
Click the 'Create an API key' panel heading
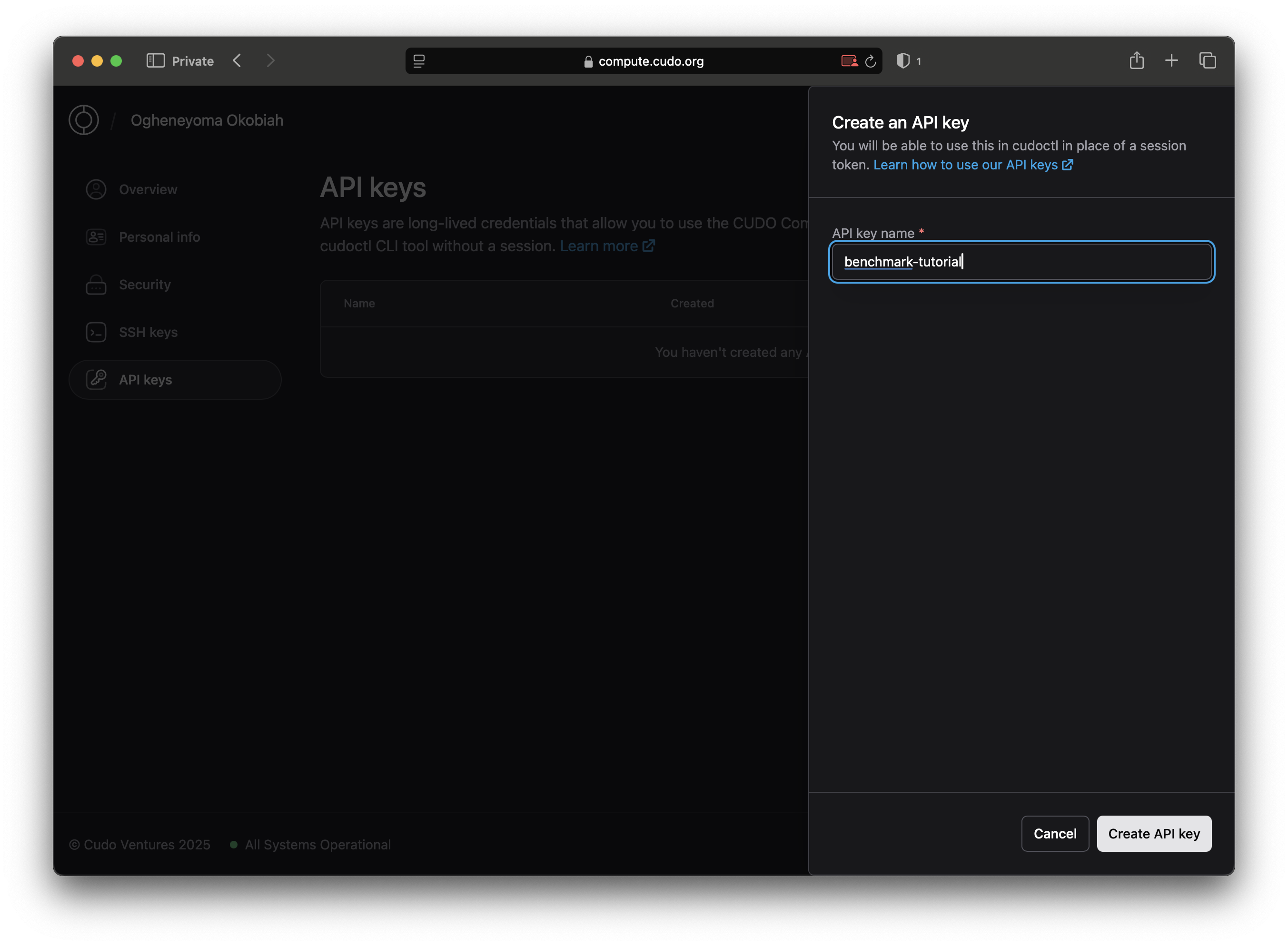900,123
